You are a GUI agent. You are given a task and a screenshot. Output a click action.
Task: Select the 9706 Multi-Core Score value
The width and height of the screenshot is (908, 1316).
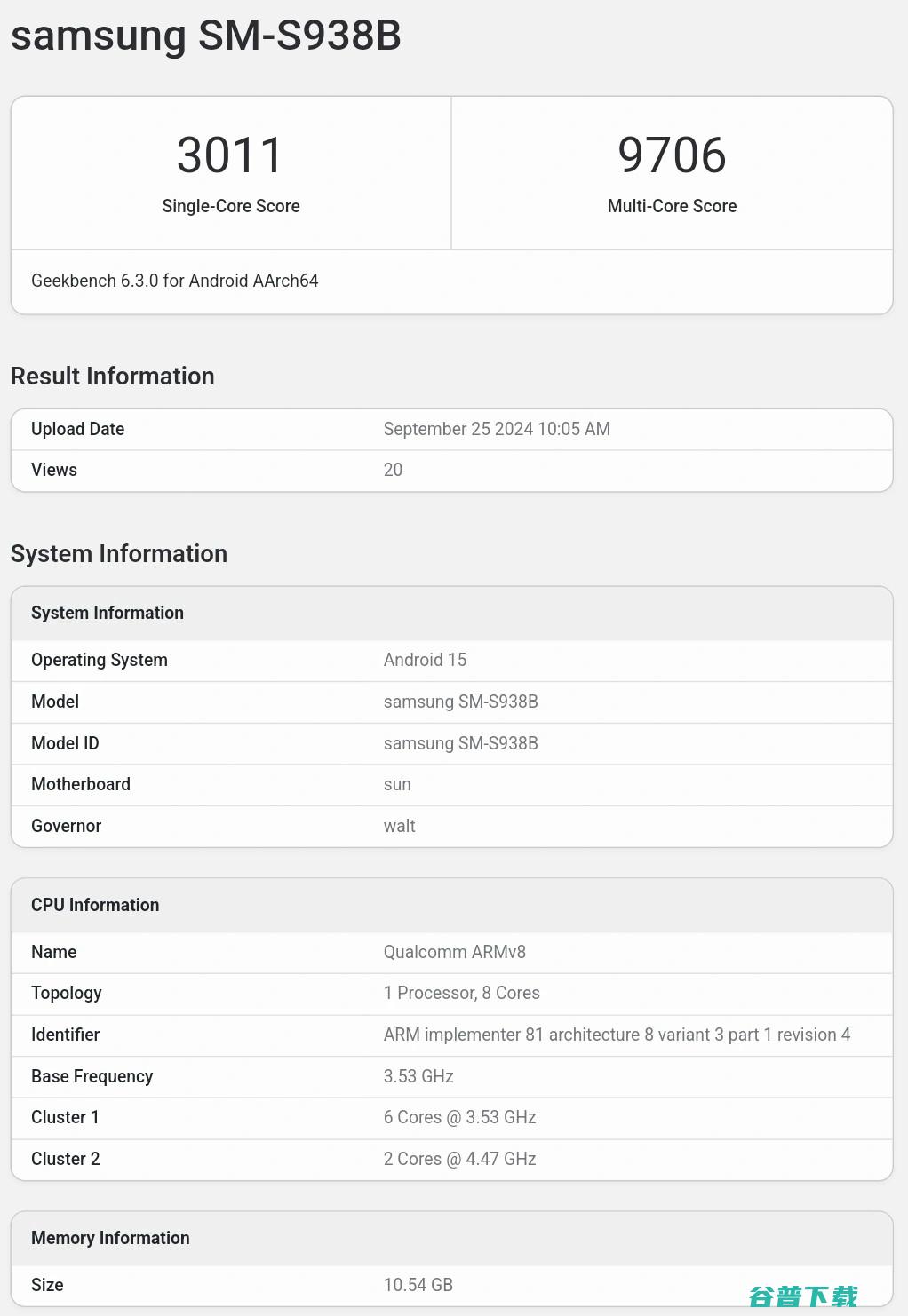(x=672, y=155)
